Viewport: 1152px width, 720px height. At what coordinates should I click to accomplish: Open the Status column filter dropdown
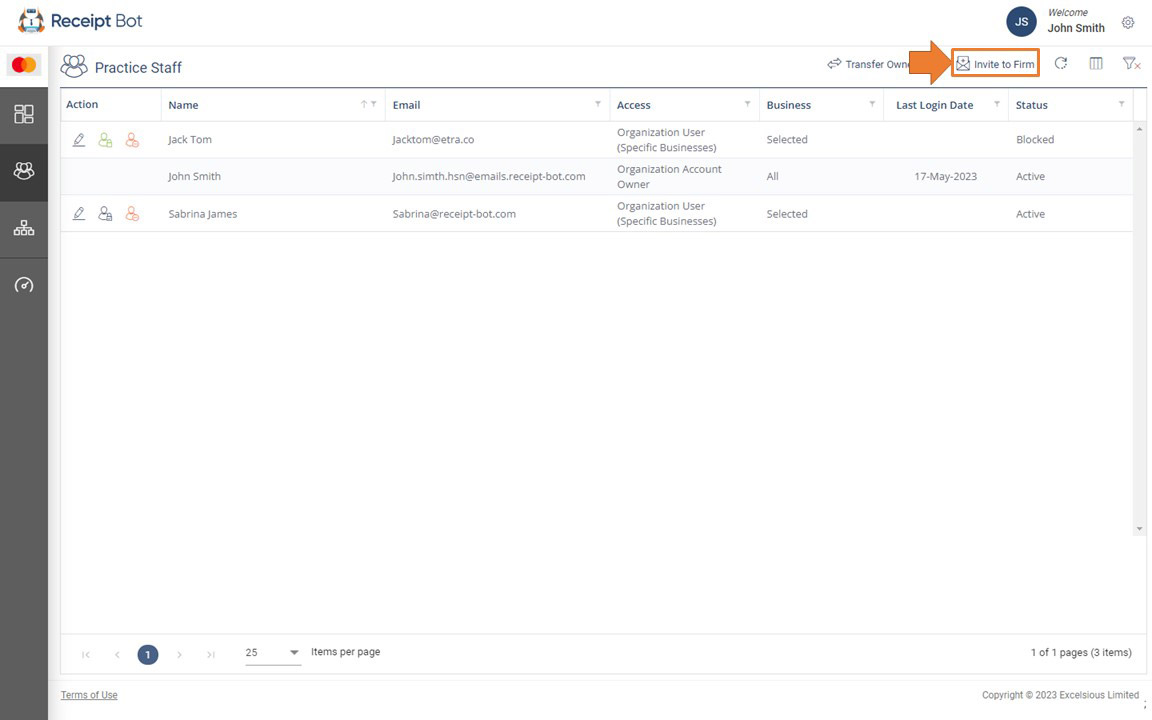[1121, 104]
